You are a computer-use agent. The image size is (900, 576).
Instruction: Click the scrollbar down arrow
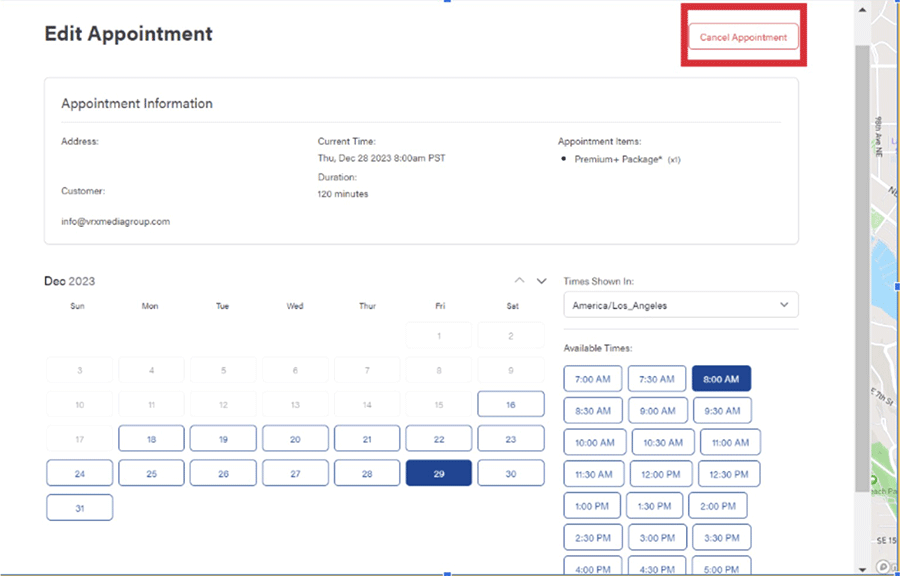click(861, 566)
